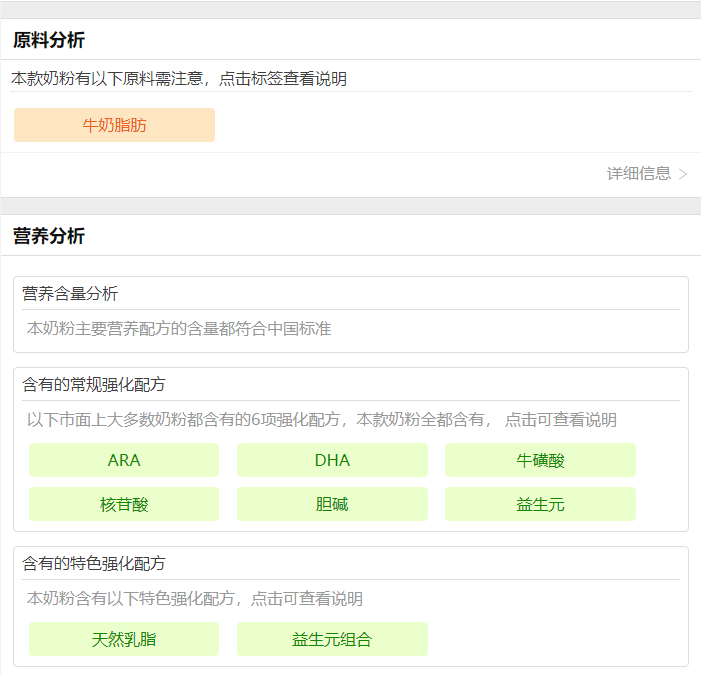Open the 详细信息 link
The height and width of the screenshot is (675, 701).
(638, 173)
